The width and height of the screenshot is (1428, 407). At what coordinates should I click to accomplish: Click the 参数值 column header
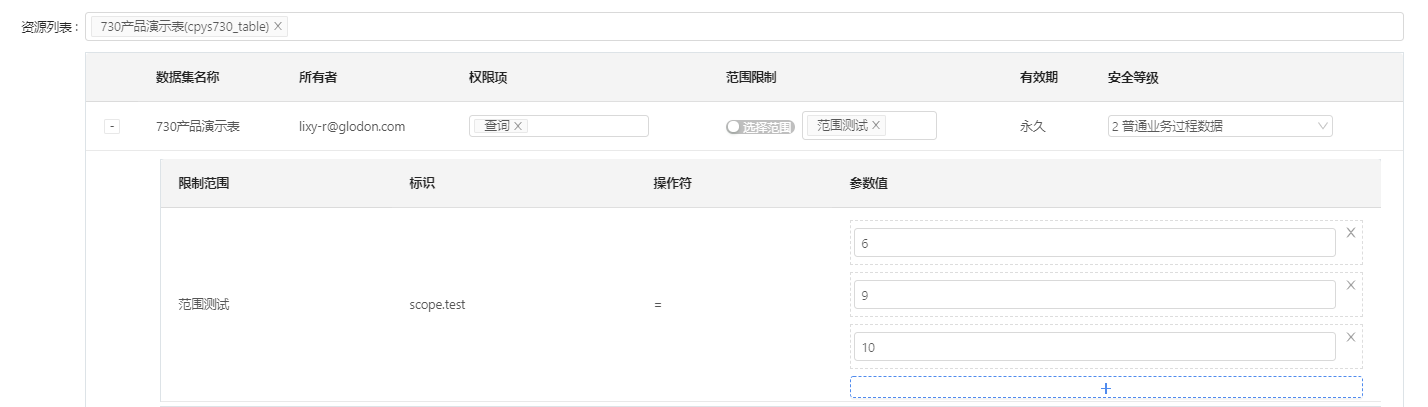pos(869,184)
